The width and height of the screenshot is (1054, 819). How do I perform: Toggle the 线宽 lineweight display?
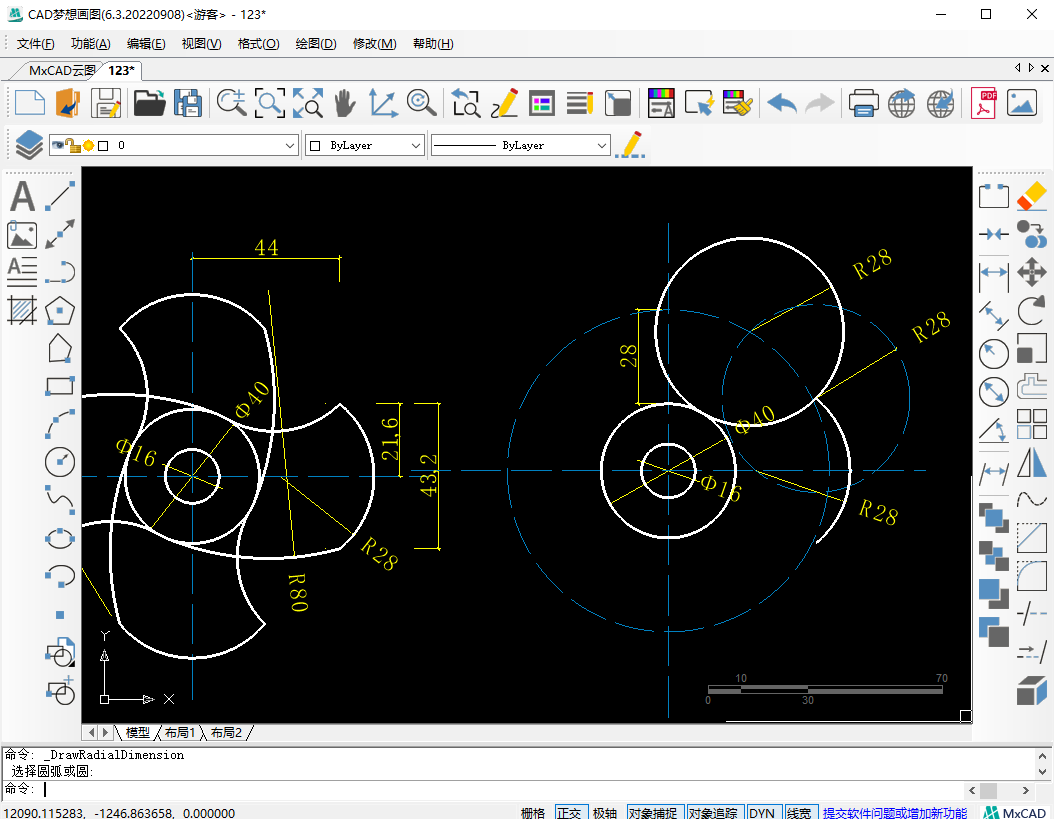[800, 812]
